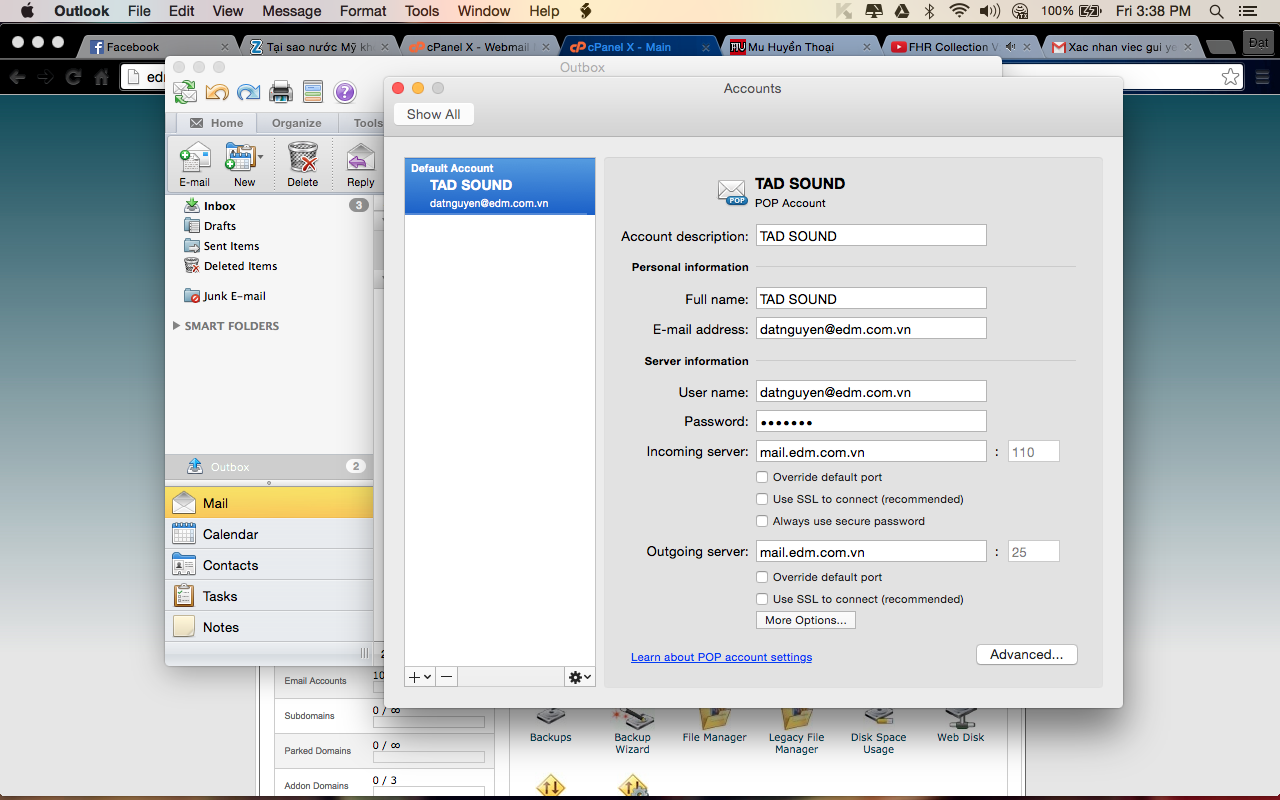
Task: Open File Manager in cPanel
Action: tap(714, 725)
